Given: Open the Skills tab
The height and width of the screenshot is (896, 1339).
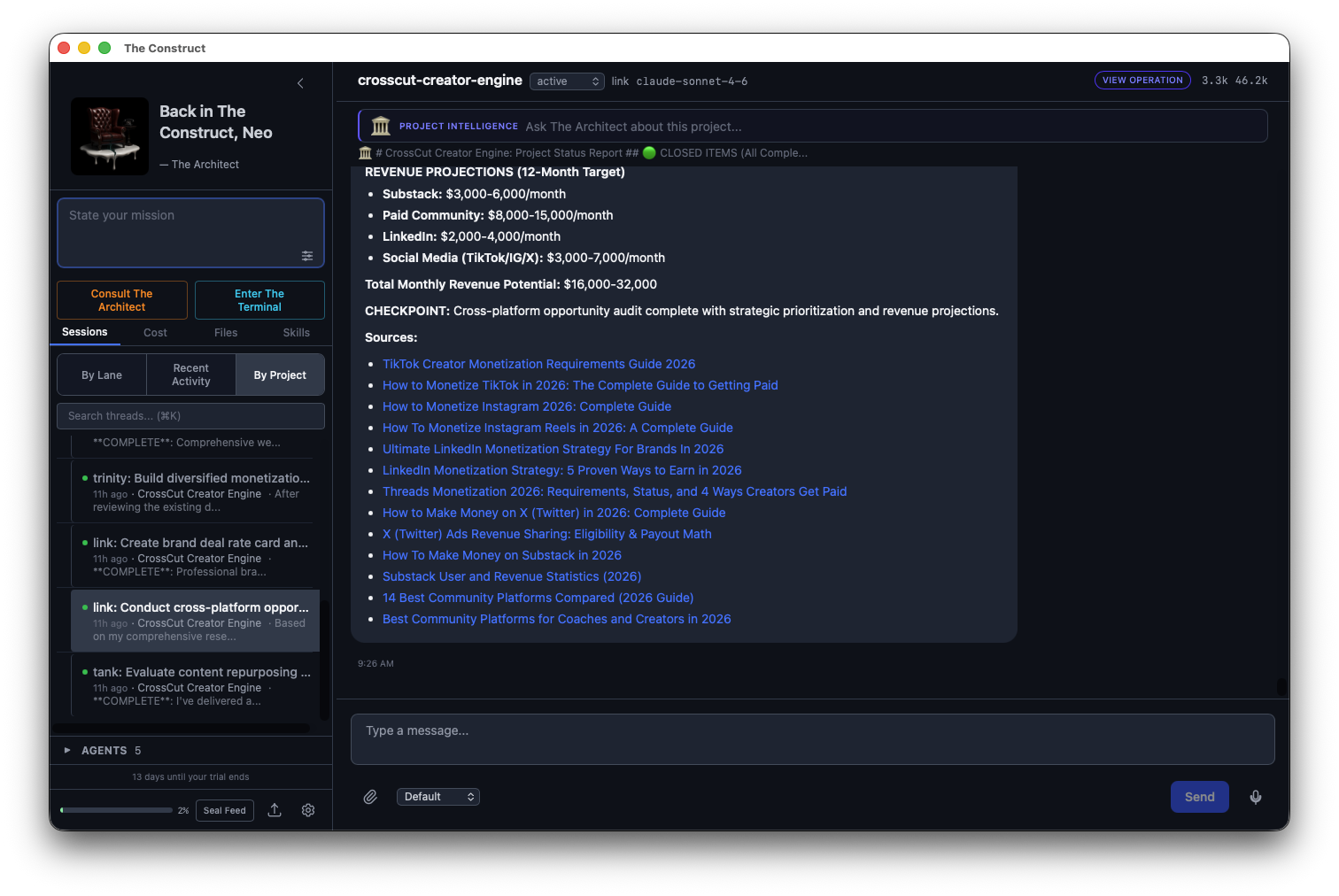Looking at the screenshot, I should (297, 333).
